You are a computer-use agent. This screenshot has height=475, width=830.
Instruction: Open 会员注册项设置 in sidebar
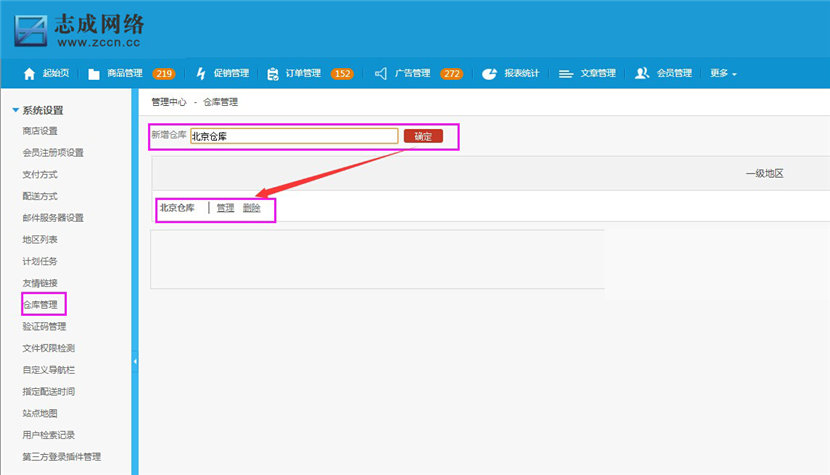click(53, 153)
